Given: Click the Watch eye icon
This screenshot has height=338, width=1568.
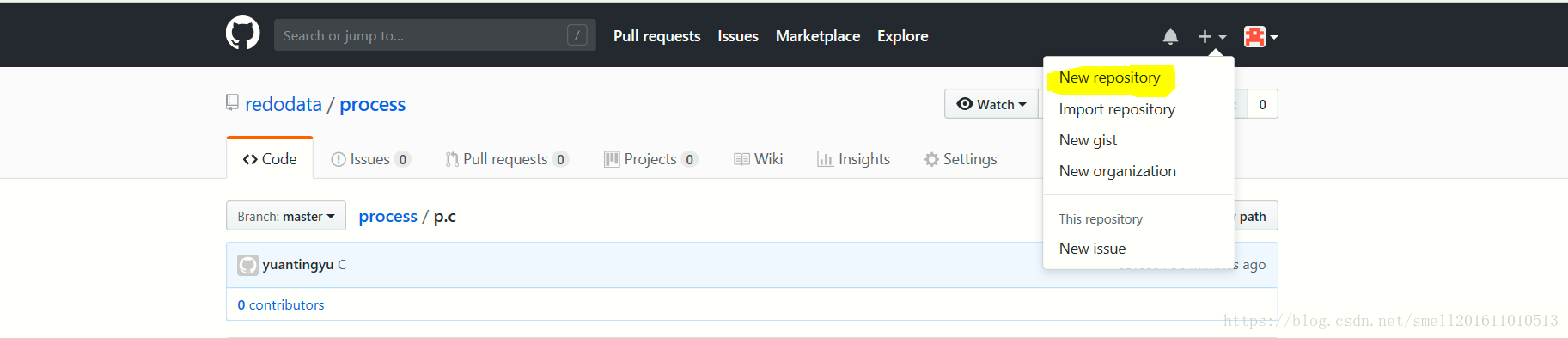Looking at the screenshot, I should [x=965, y=104].
